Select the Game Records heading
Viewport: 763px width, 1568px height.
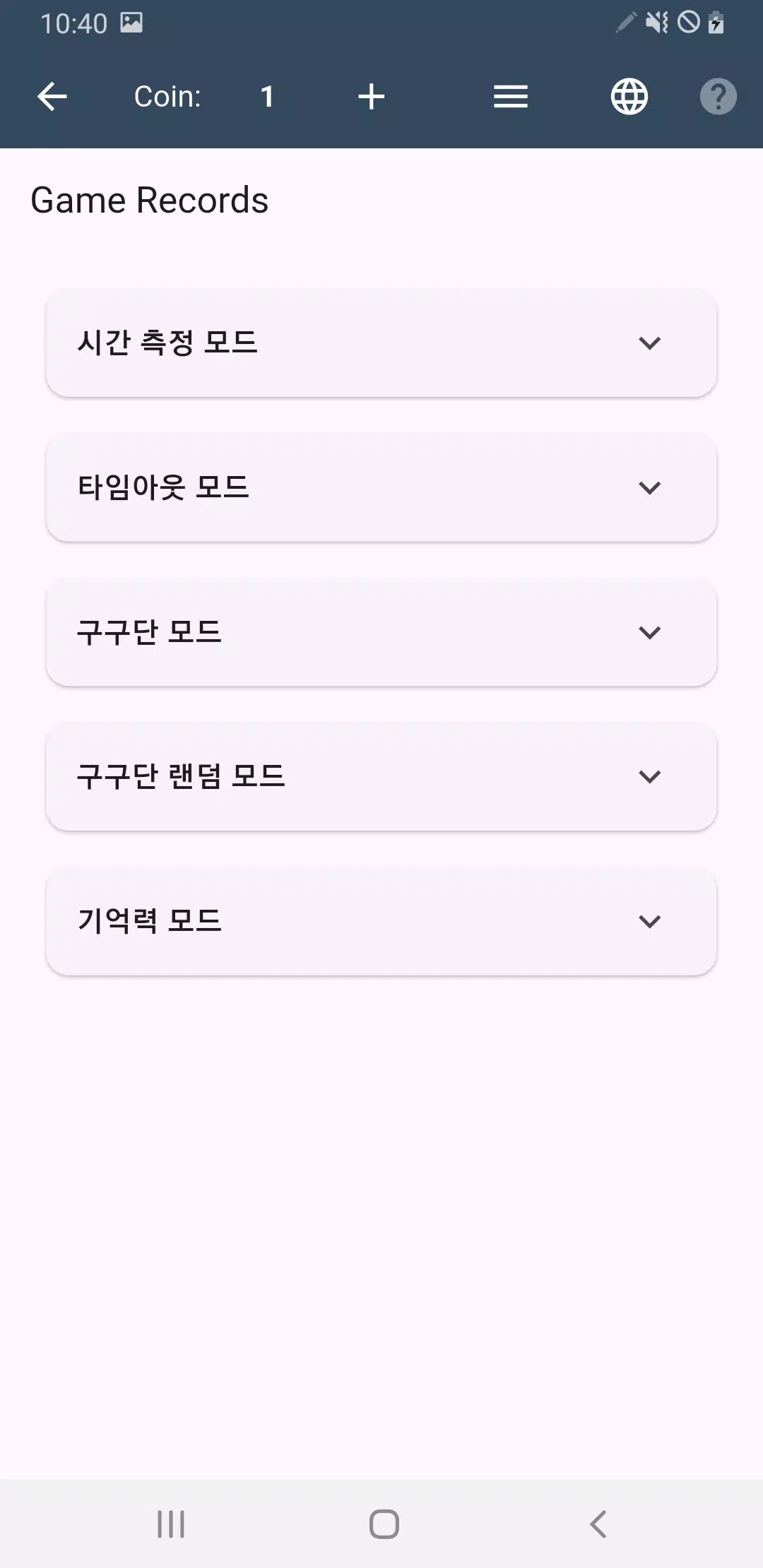tap(149, 201)
